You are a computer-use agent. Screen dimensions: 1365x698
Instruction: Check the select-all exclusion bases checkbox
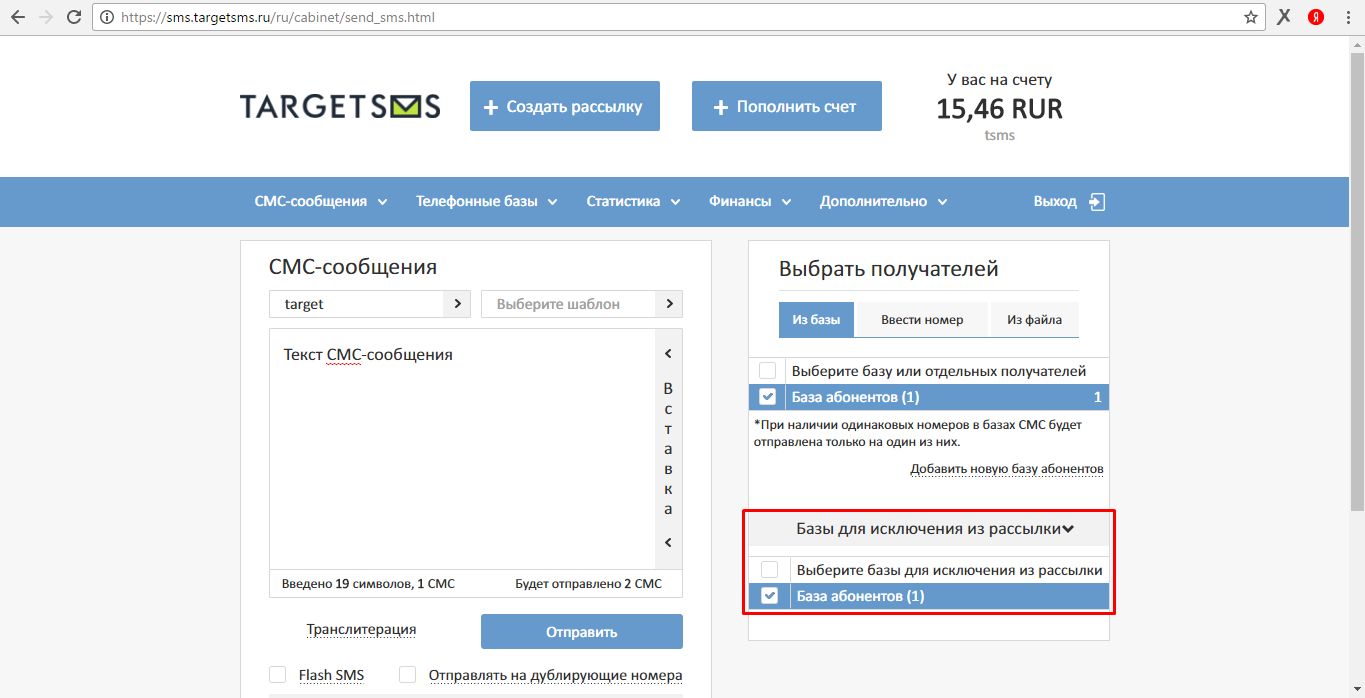pyautogui.click(x=769, y=570)
